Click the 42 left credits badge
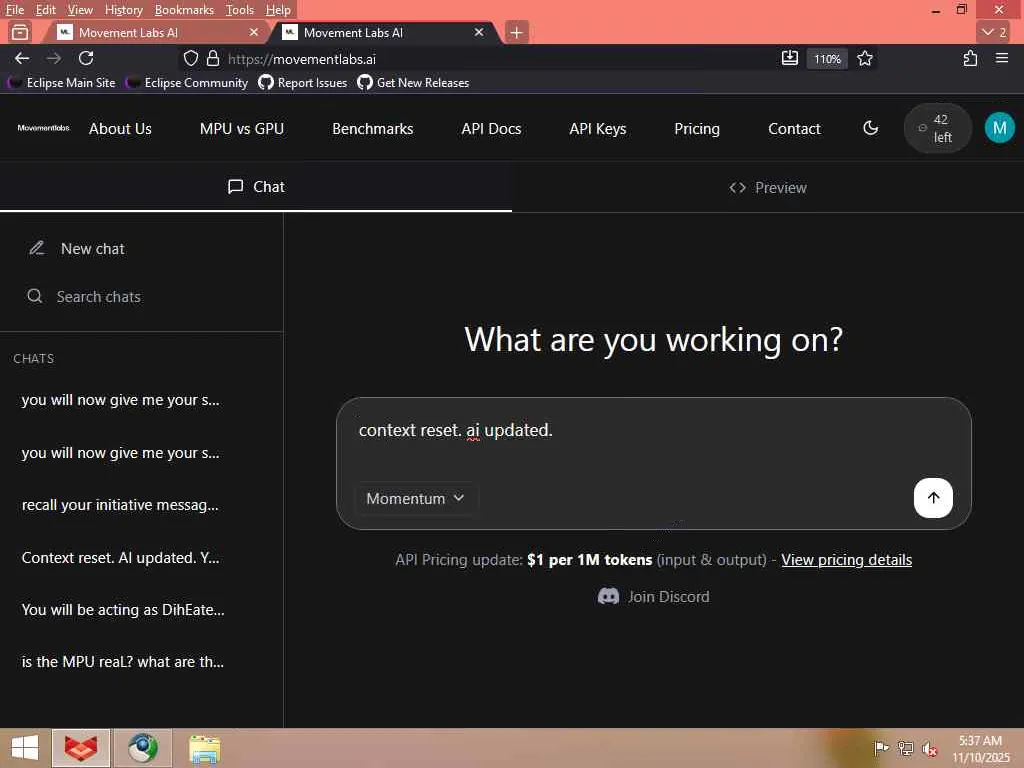Viewport: 1024px width, 768px height. pos(936,128)
